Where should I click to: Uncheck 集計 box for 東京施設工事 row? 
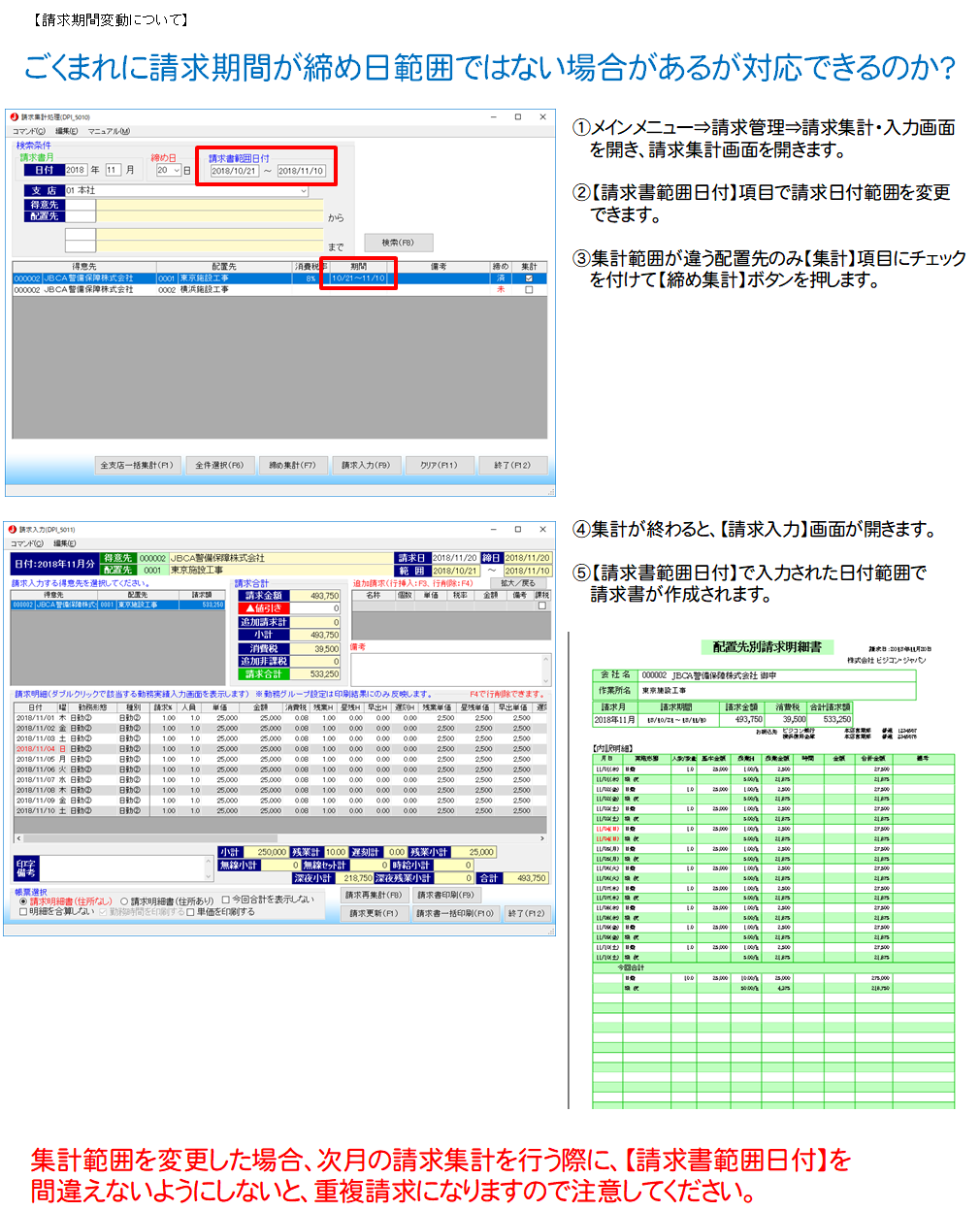[x=529, y=278]
